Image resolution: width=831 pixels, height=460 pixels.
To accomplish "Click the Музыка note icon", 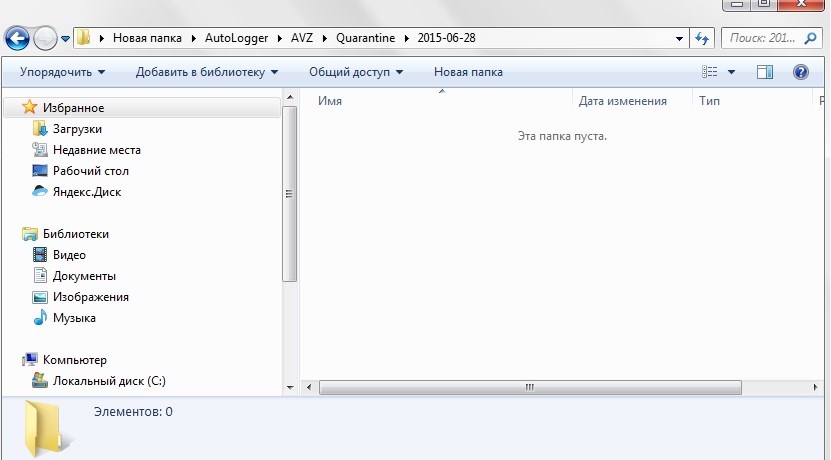I will tap(40, 317).
